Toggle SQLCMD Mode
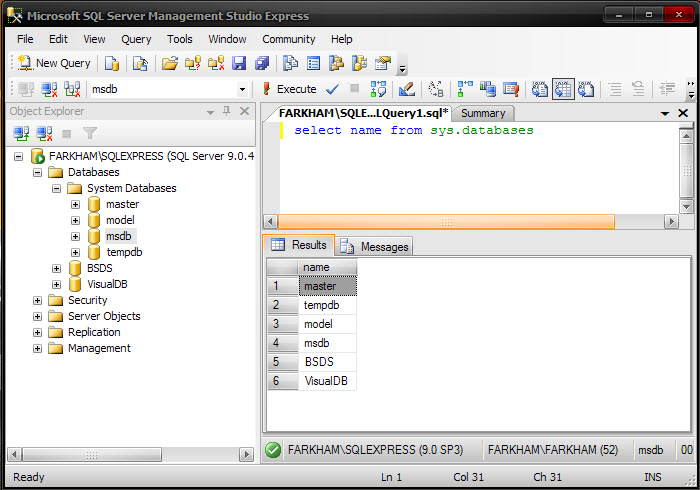 point(511,89)
